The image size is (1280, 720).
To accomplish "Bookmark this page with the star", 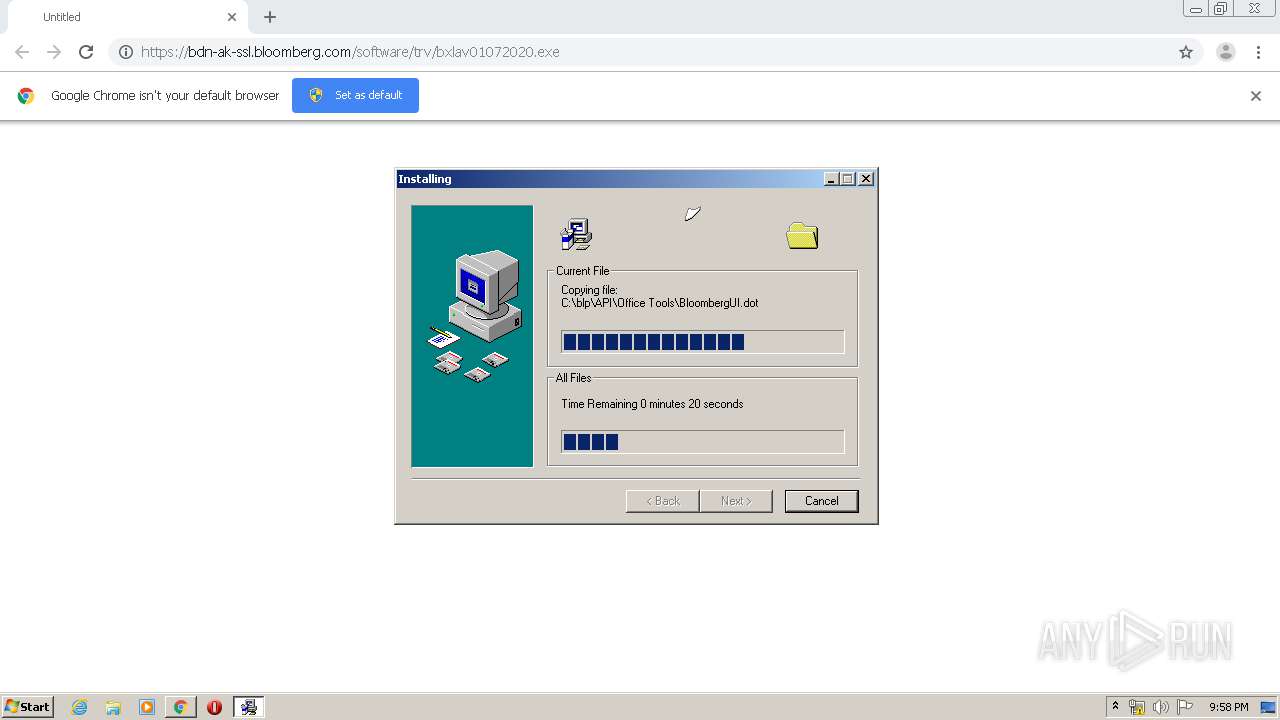I will (1186, 52).
